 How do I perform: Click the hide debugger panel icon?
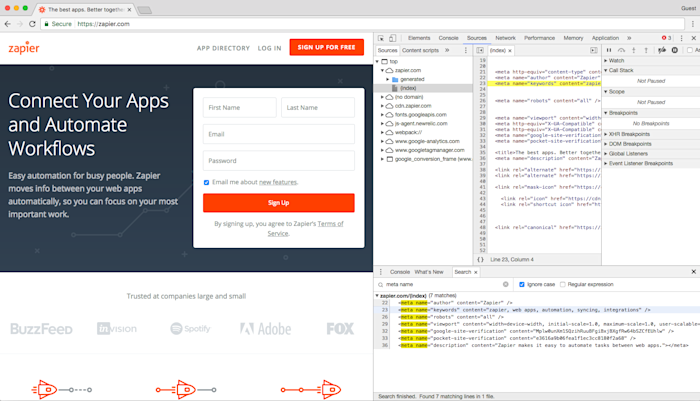click(594, 50)
